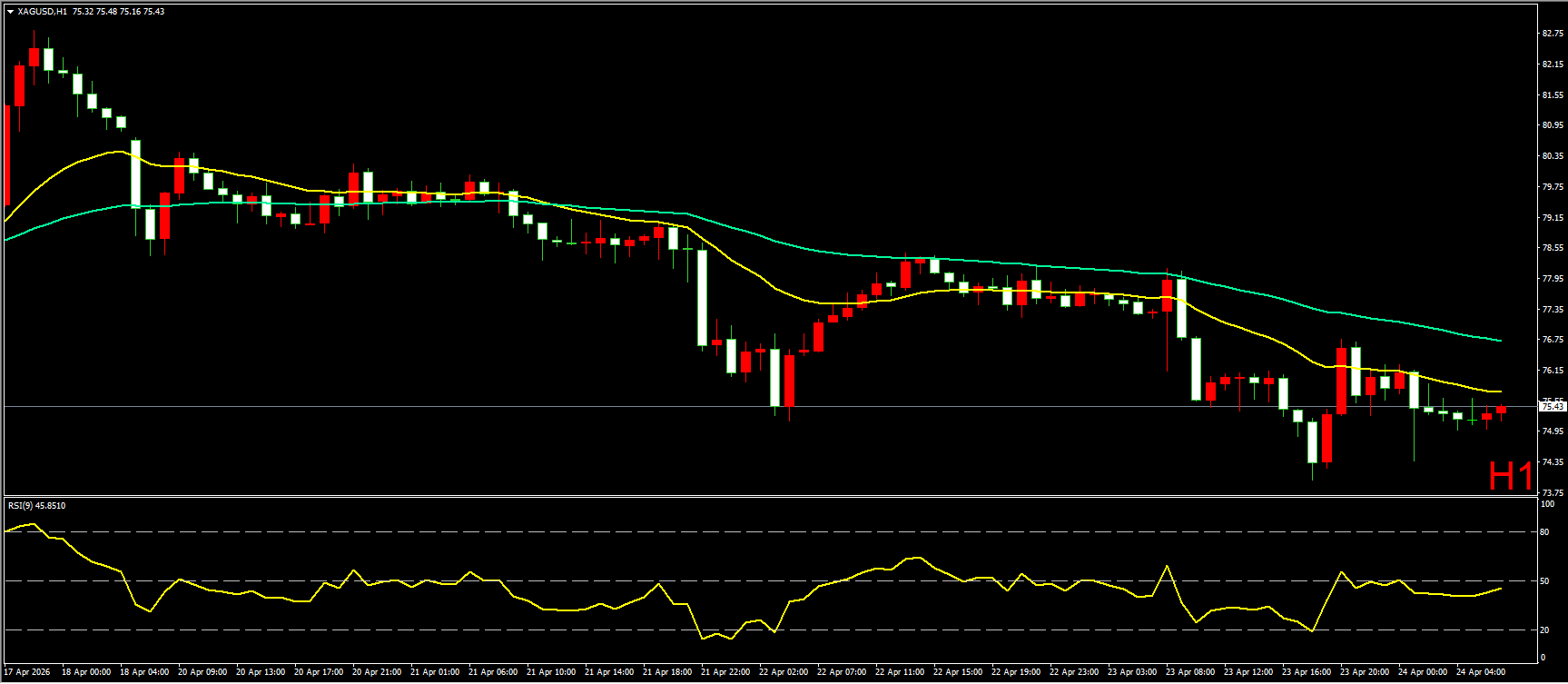Click the XAGUSD,H1 chart title text
The image size is (1568, 684).
click(42, 12)
